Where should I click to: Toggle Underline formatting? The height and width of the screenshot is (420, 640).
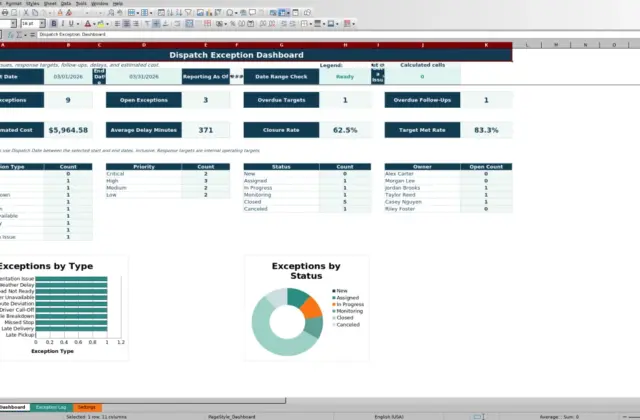[x=71, y=24]
